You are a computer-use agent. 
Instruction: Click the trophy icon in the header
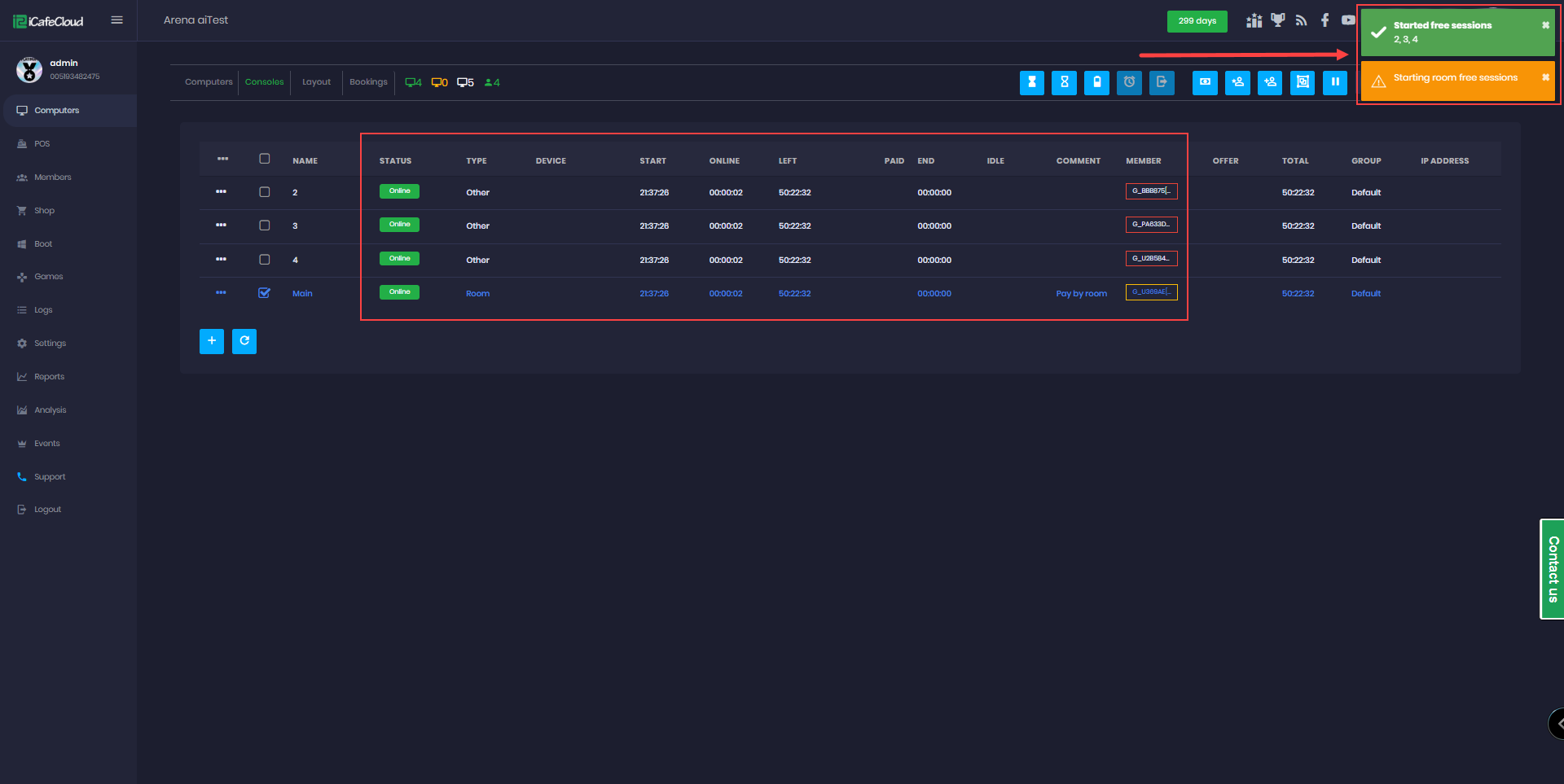[x=1277, y=20]
